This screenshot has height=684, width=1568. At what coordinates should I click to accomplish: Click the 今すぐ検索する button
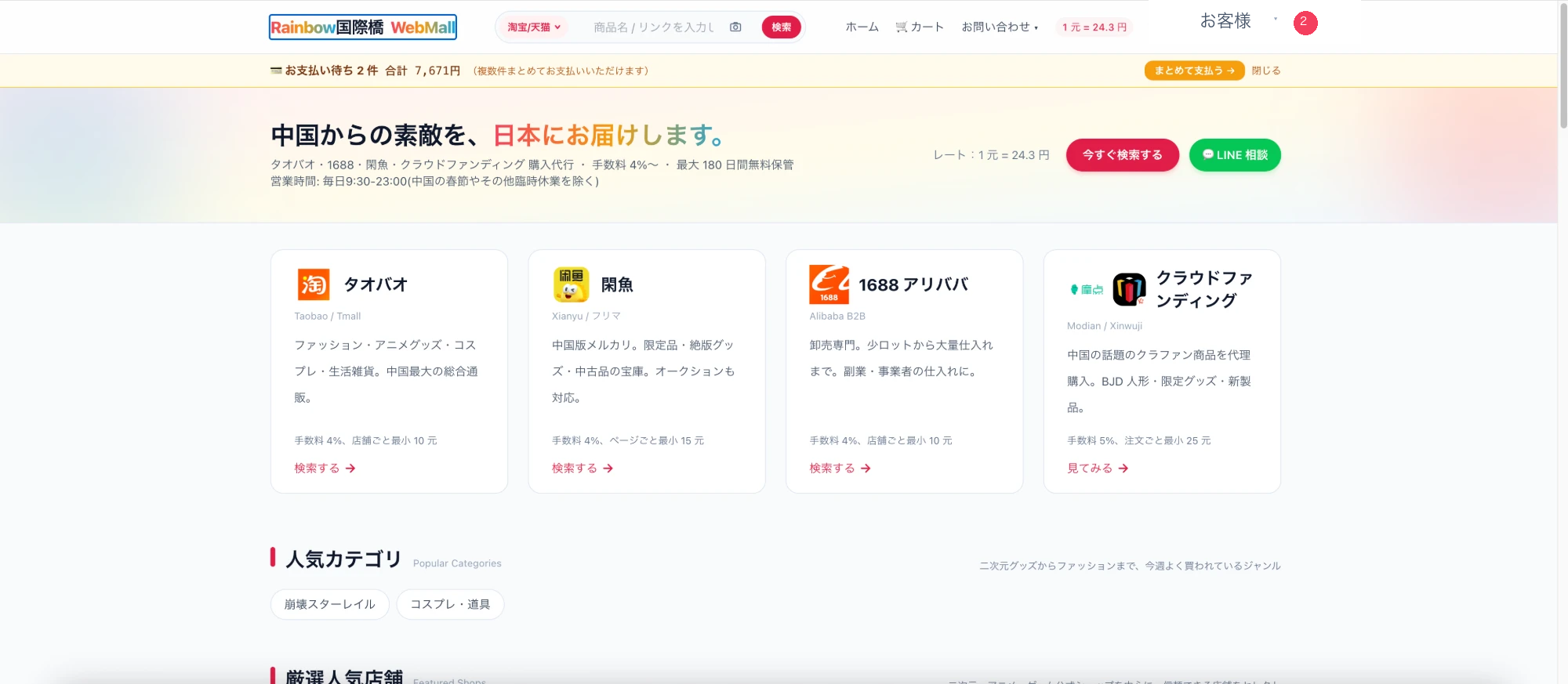tap(1122, 155)
